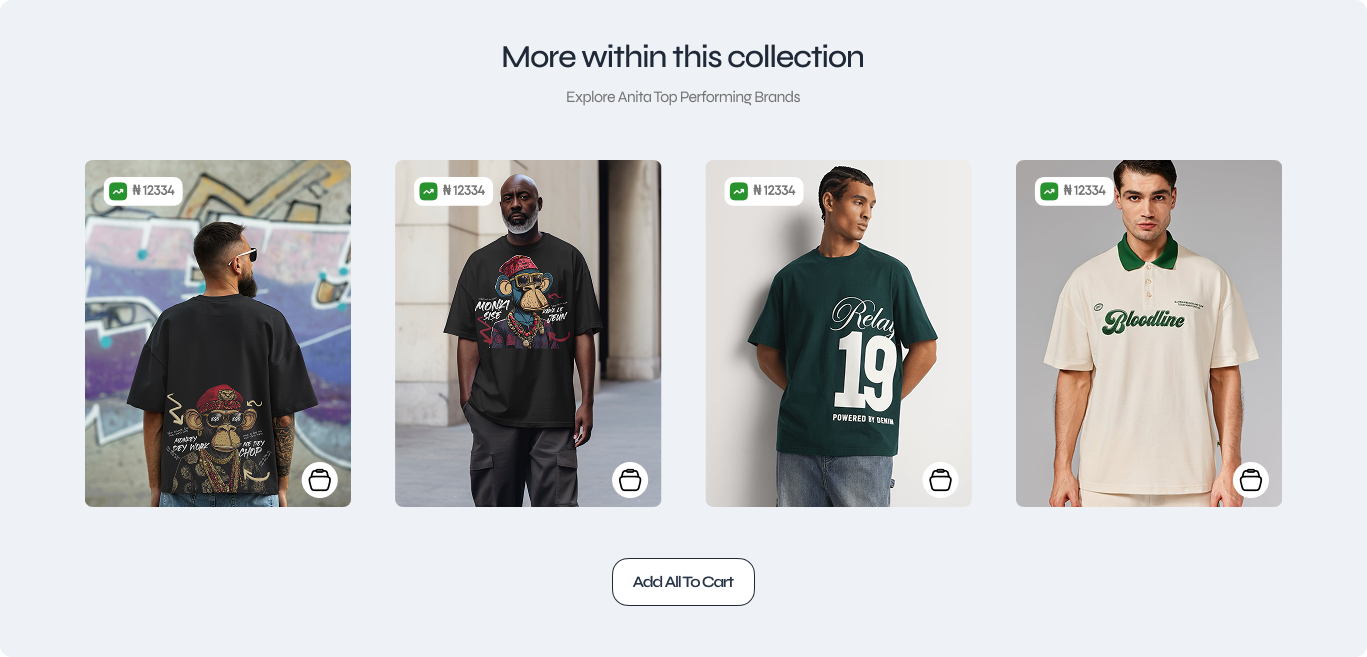
Task: Click trending icon on Monki Sise card
Action: (x=428, y=191)
